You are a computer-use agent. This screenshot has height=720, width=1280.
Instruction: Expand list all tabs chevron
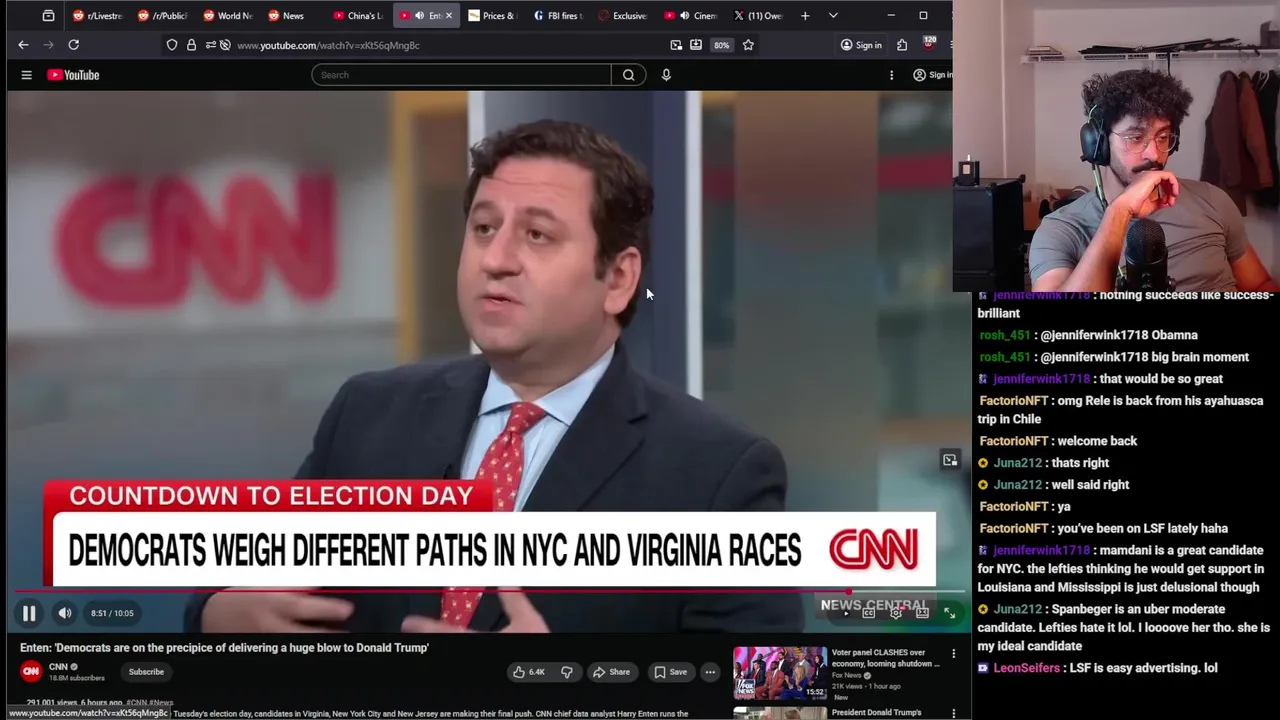tap(833, 16)
